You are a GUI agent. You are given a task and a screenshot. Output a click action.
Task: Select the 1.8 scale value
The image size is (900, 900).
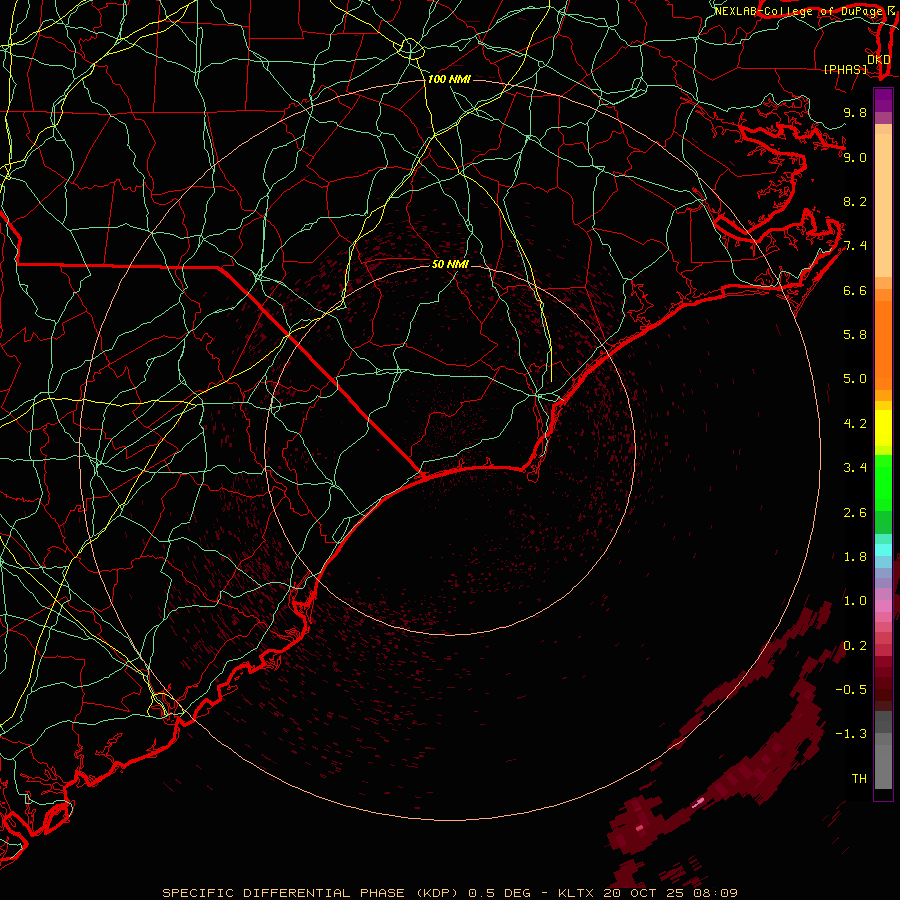point(855,557)
